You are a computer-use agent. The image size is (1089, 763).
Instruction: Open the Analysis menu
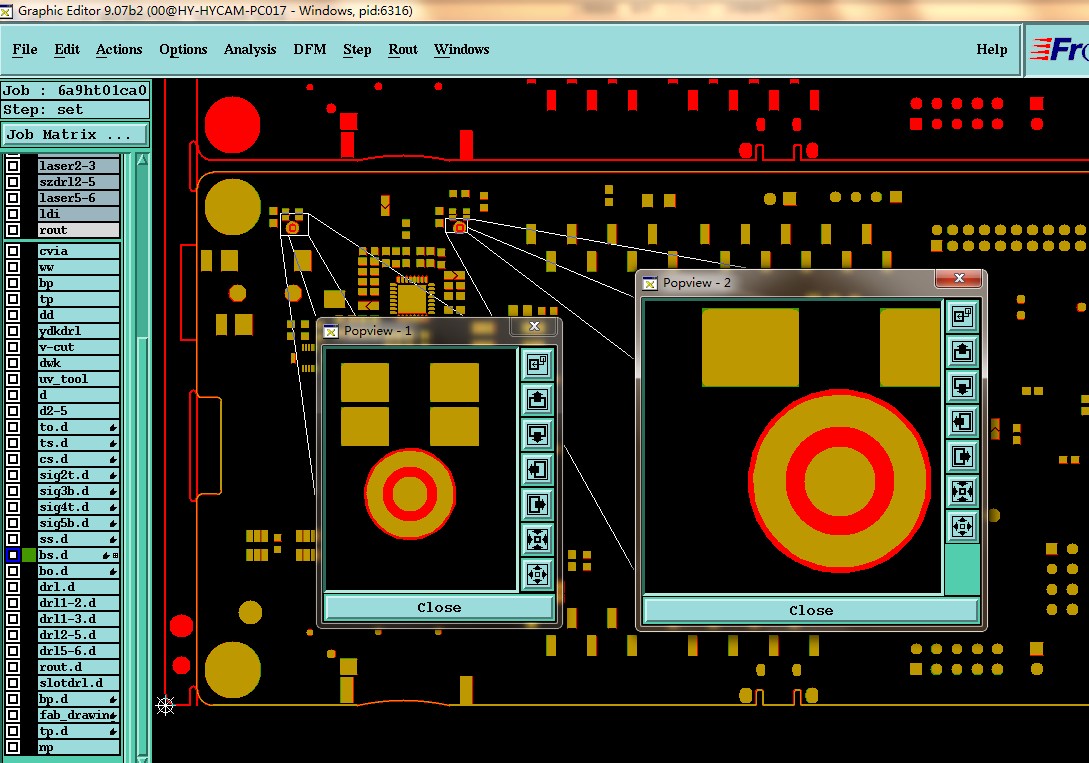coord(250,49)
